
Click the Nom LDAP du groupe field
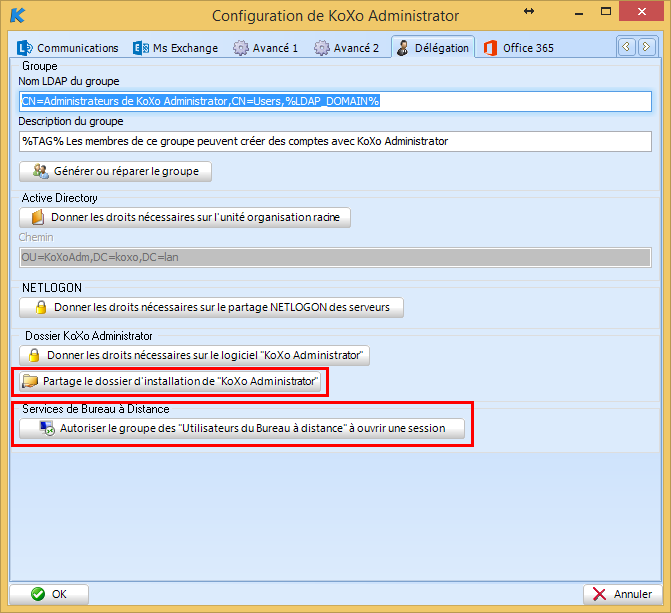tap(335, 101)
